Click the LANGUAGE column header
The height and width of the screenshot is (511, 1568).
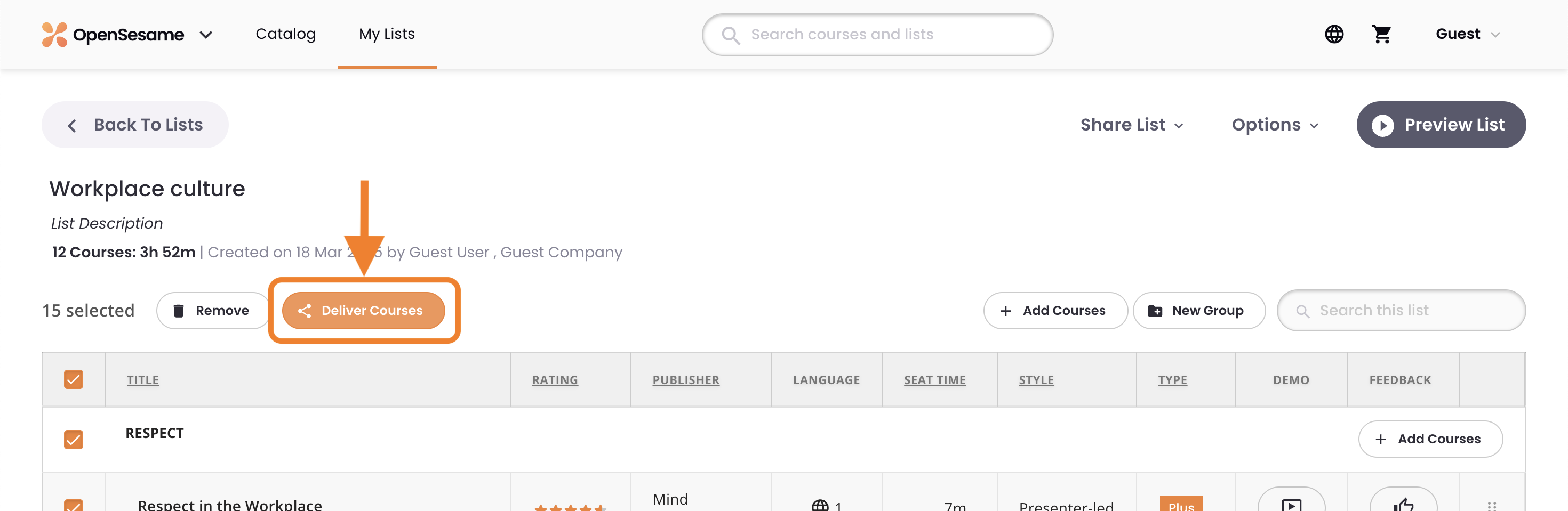click(x=826, y=379)
